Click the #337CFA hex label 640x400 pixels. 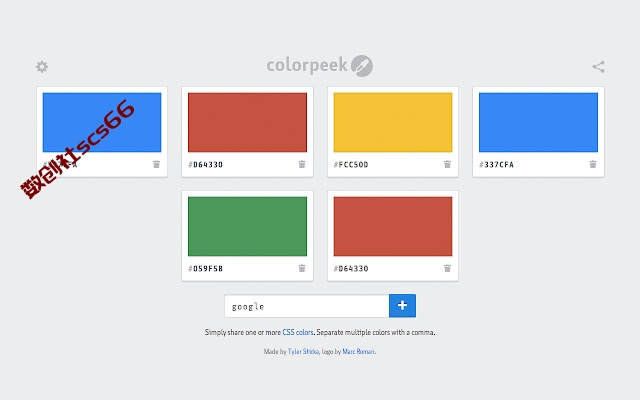click(x=496, y=164)
